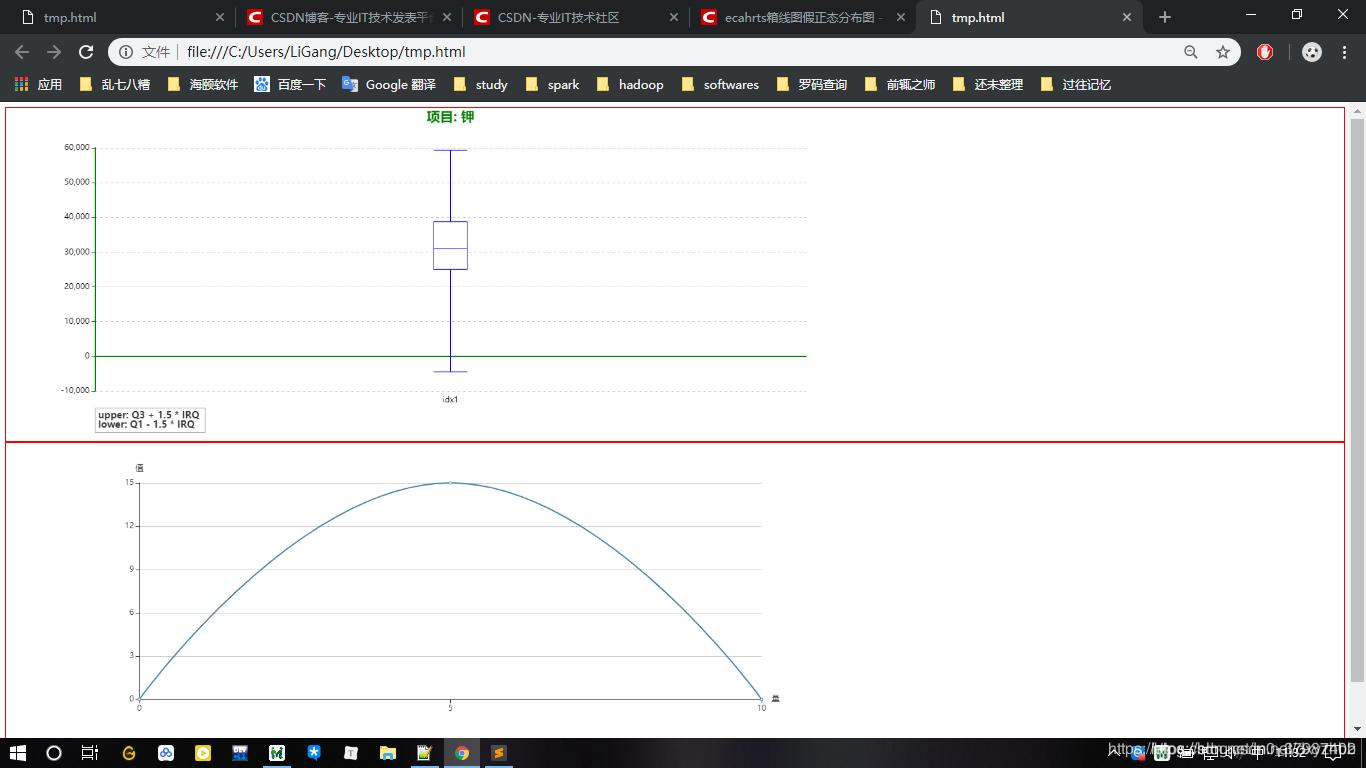The image size is (1366, 768).
Task: Reload the current page
Action: click(86, 52)
